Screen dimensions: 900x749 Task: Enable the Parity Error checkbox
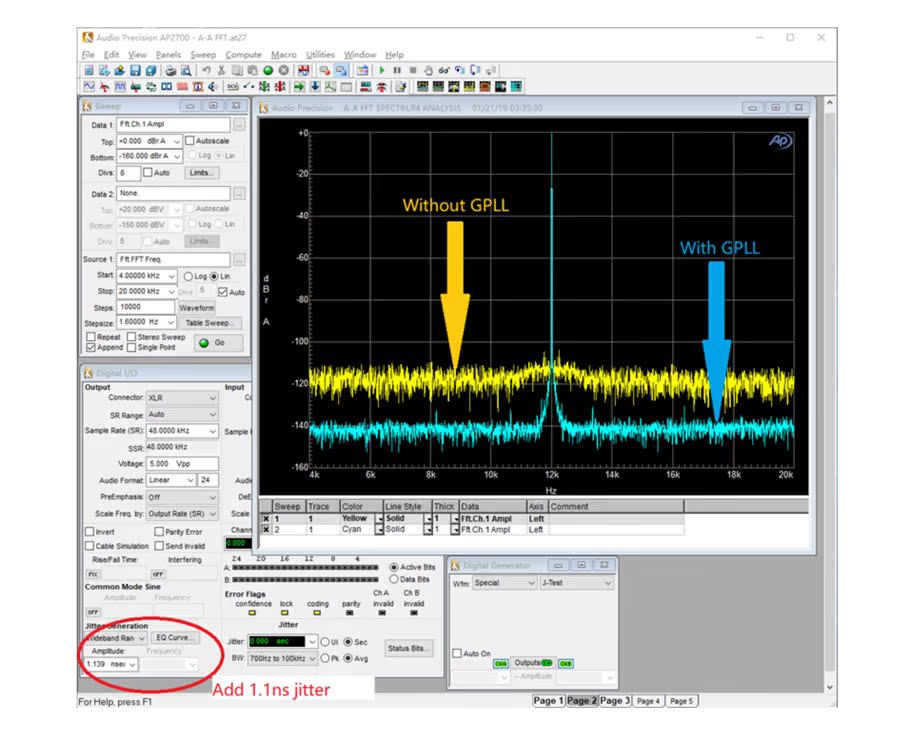point(159,531)
